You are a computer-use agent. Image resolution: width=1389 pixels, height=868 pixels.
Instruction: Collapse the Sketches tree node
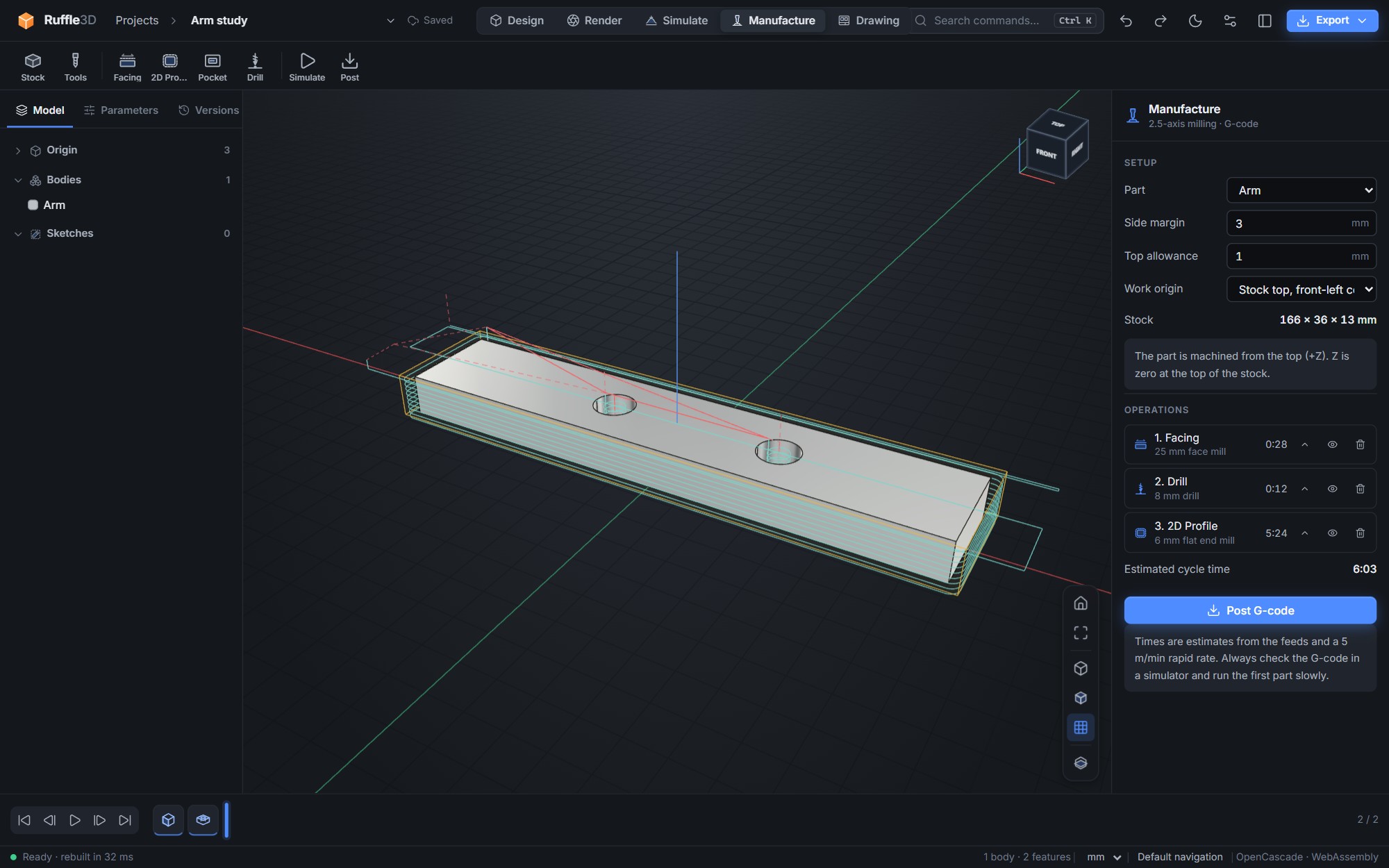(x=18, y=234)
